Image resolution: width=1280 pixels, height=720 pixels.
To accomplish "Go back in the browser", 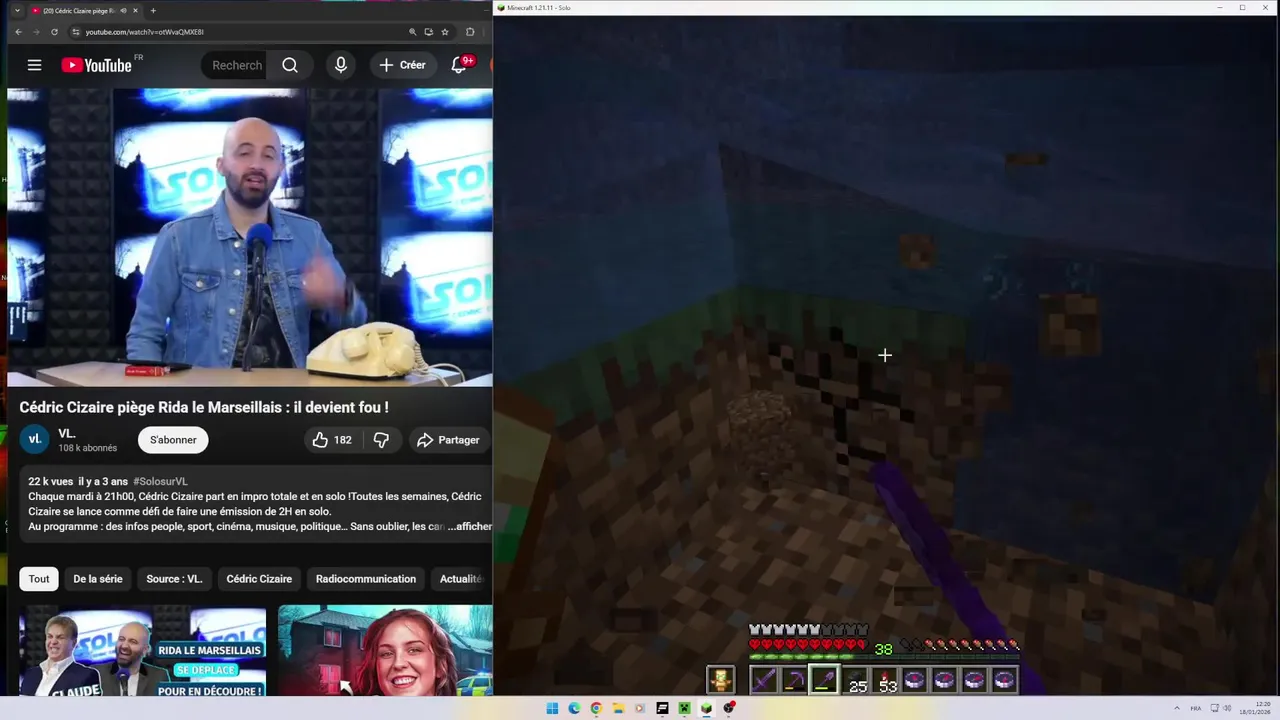I will (18, 32).
